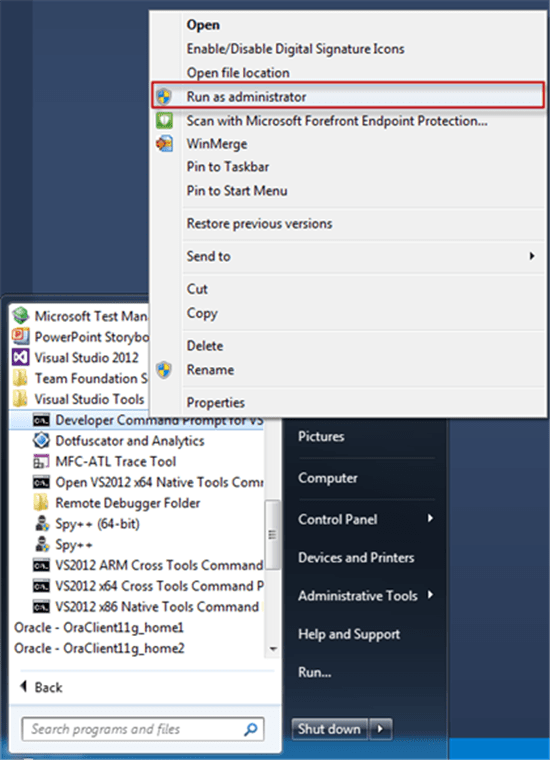The width and height of the screenshot is (550, 760).
Task: Click the VS2012 x86 Native Tools console icon
Action: tap(41, 607)
